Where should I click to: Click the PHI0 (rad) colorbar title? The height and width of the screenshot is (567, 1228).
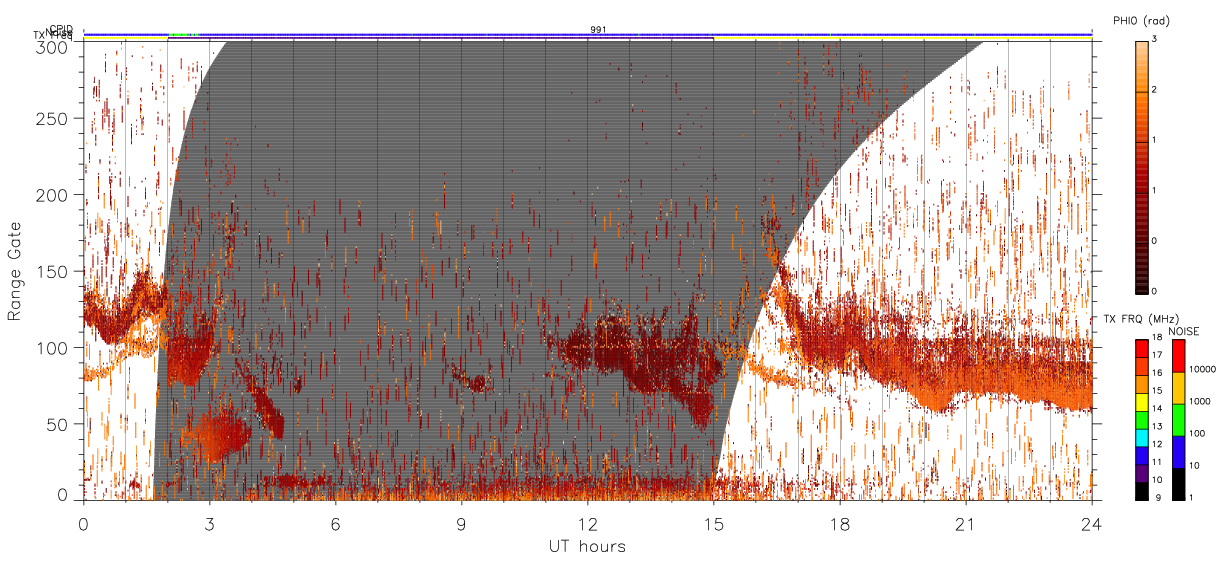point(1141,21)
